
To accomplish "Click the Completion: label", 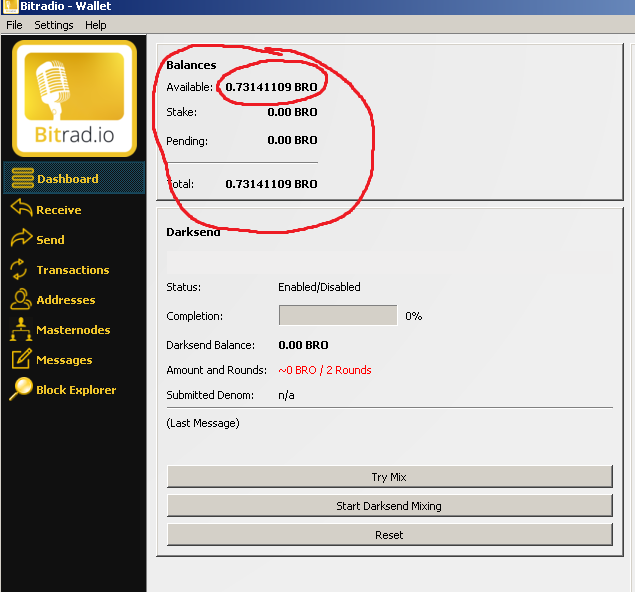I will pyautogui.click(x=194, y=316).
